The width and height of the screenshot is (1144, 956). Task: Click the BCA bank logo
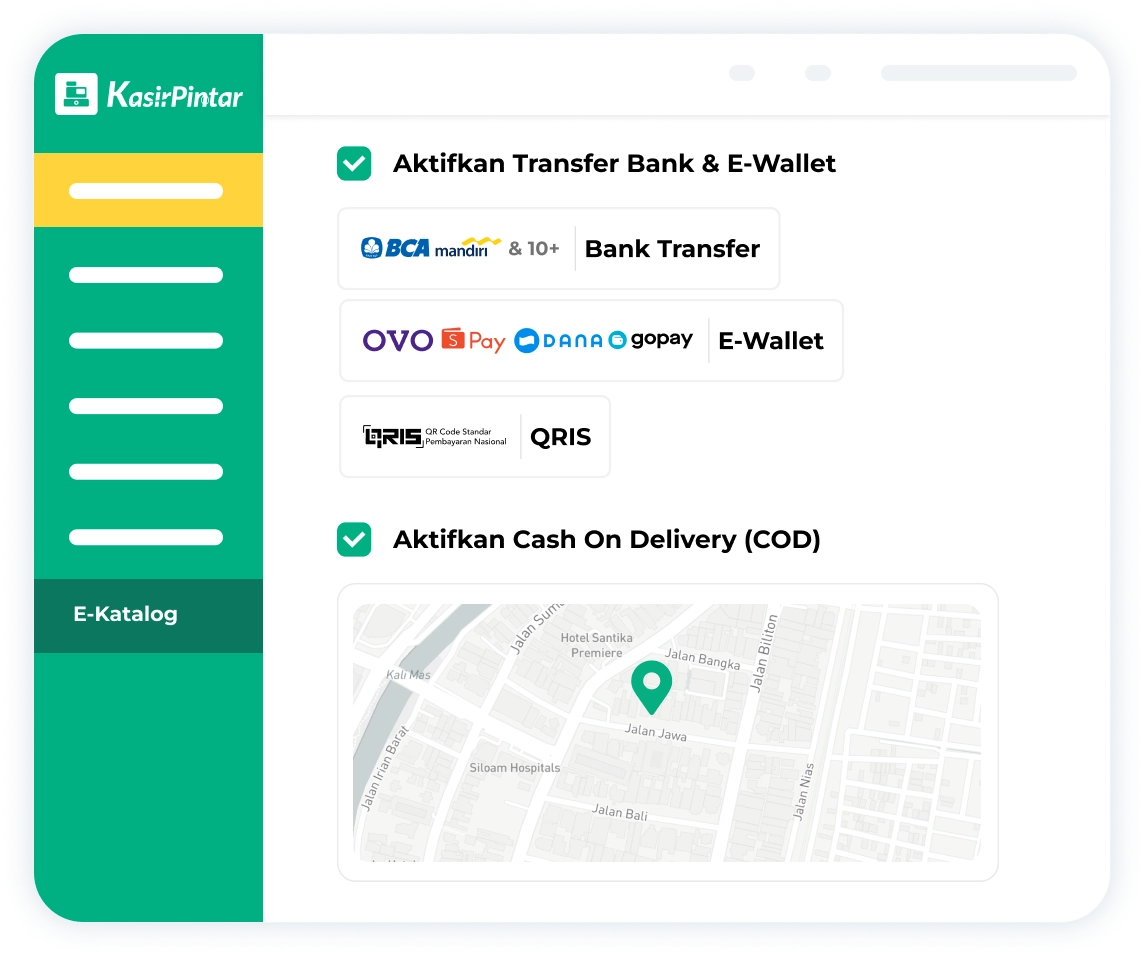395,248
